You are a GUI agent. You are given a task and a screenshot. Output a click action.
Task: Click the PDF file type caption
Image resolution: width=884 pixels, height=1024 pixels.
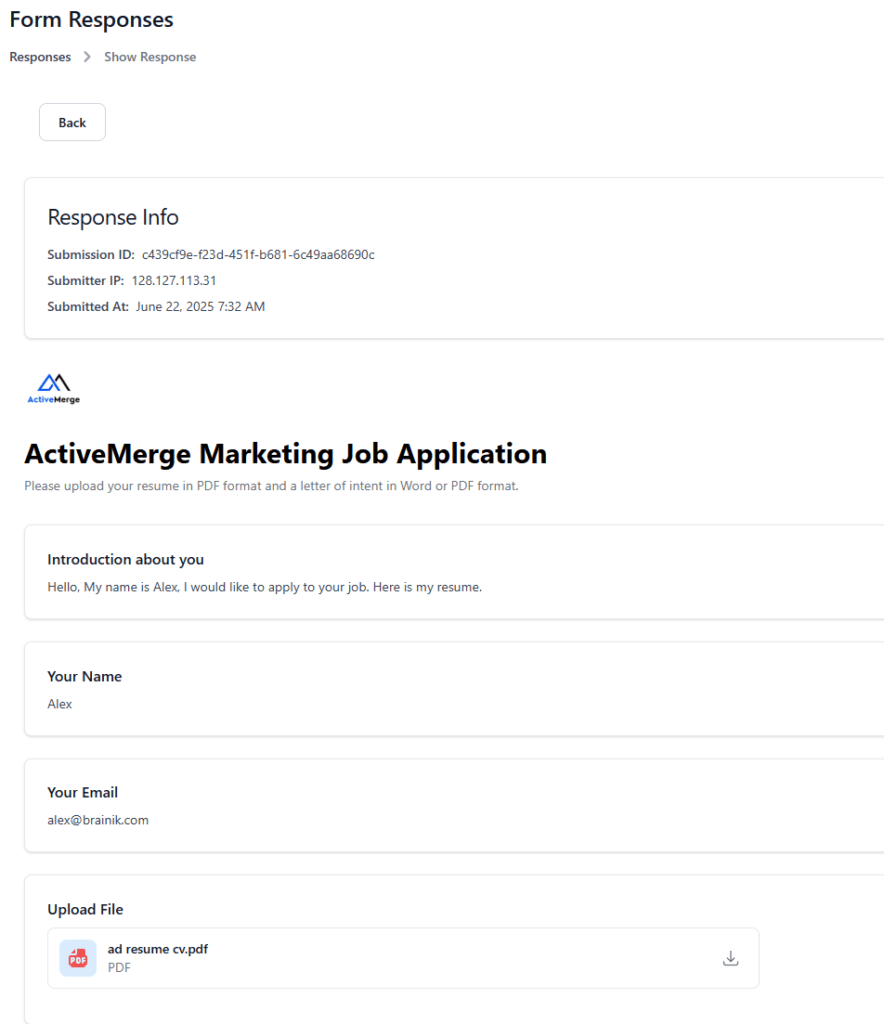[x=119, y=967]
